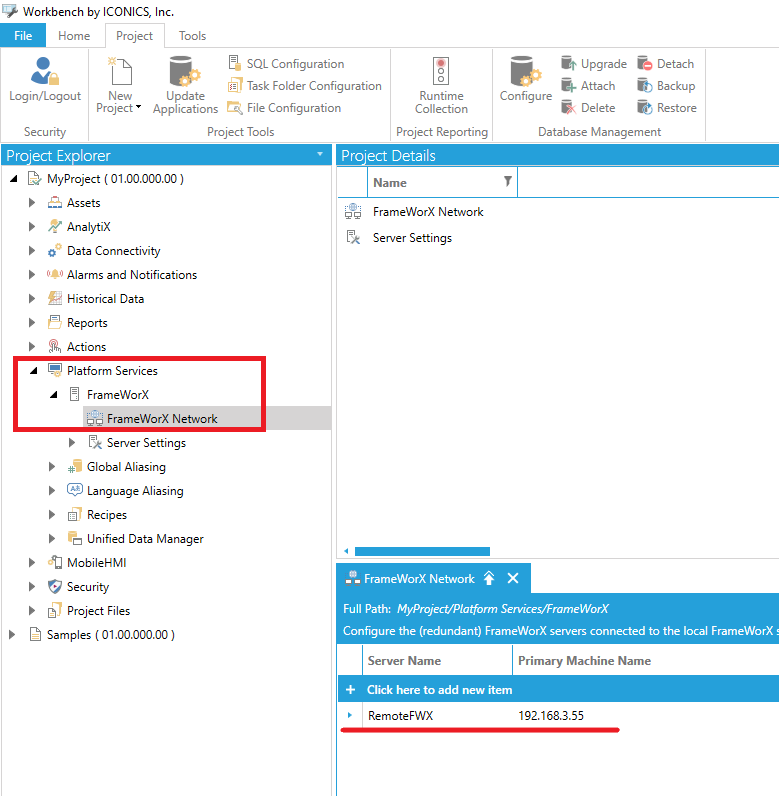The image size is (779, 796).
Task: Expand the Assets node
Action: point(31,203)
